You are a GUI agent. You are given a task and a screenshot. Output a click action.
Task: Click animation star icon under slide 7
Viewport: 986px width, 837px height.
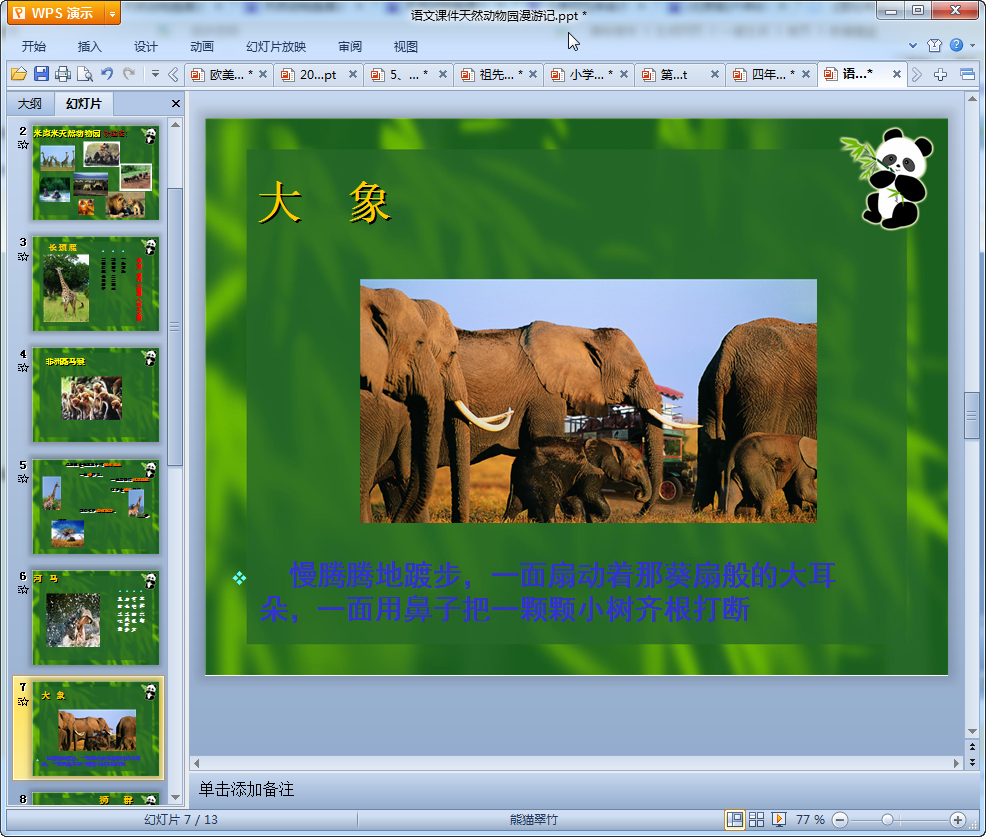23,701
